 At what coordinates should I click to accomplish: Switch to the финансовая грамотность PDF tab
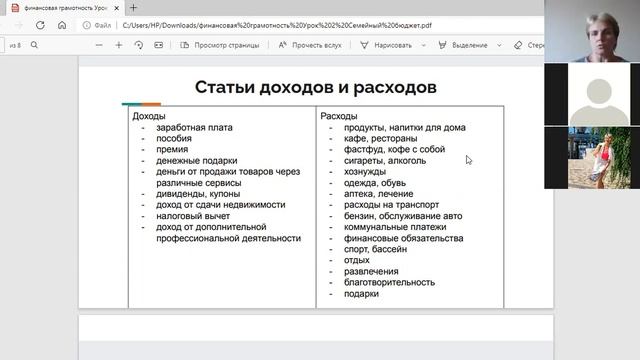click(64, 8)
